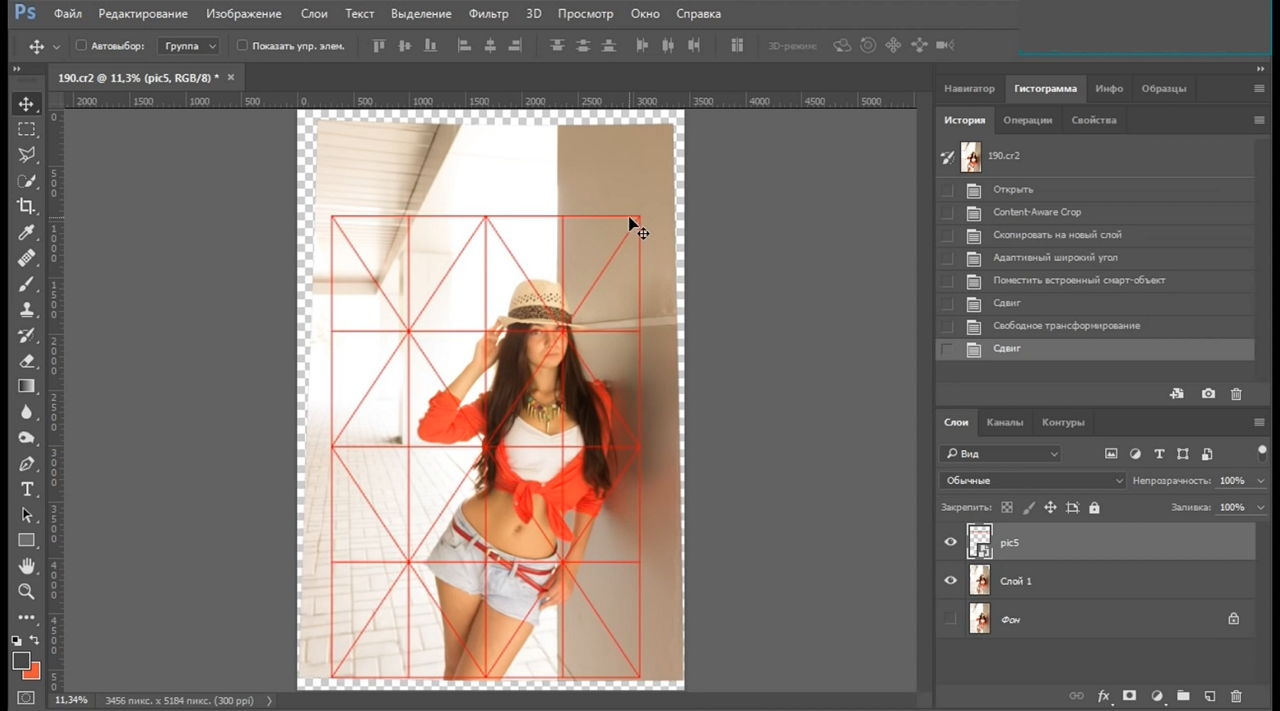Screen dimensions: 1280x711
Task: Open the Layers panel options menu
Action: 1259,422
